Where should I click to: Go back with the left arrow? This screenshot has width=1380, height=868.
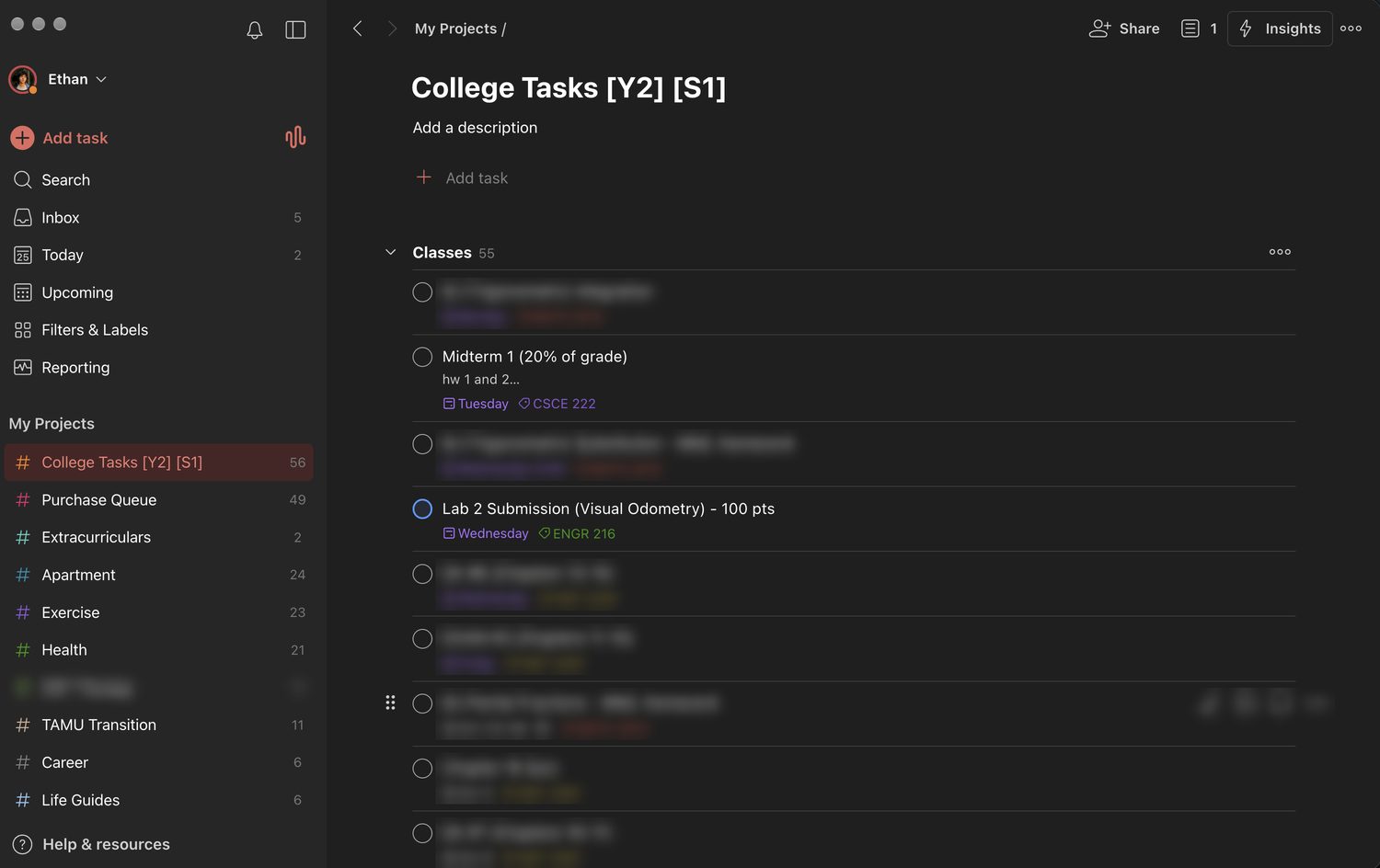pos(358,29)
